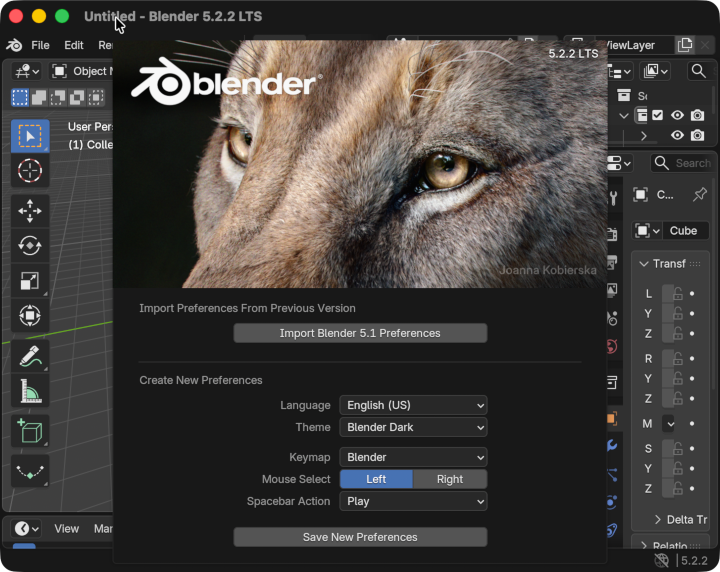
Task: Set selection mode to new selection
Action: pos(20,97)
